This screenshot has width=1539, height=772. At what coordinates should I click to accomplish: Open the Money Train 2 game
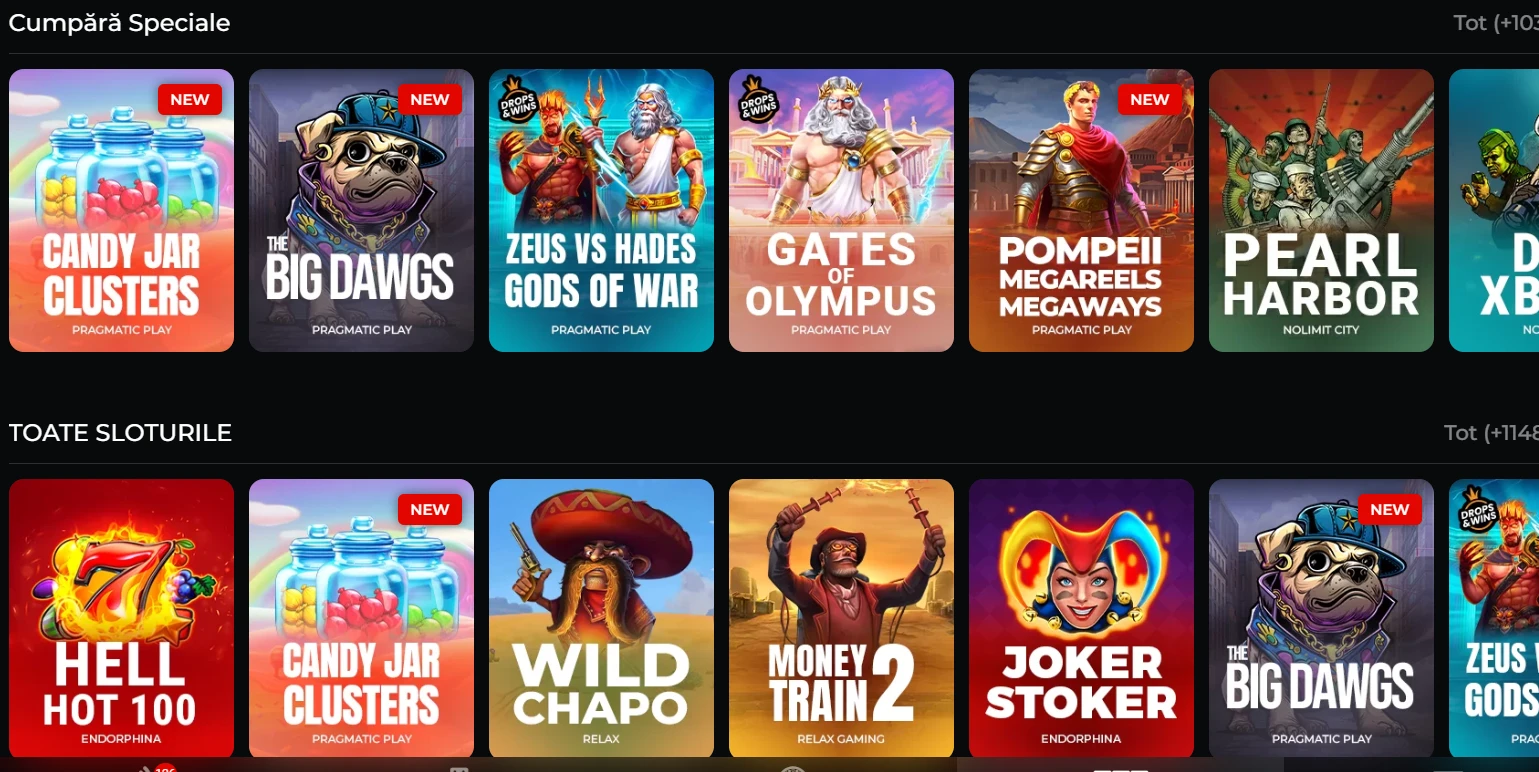[x=841, y=619]
